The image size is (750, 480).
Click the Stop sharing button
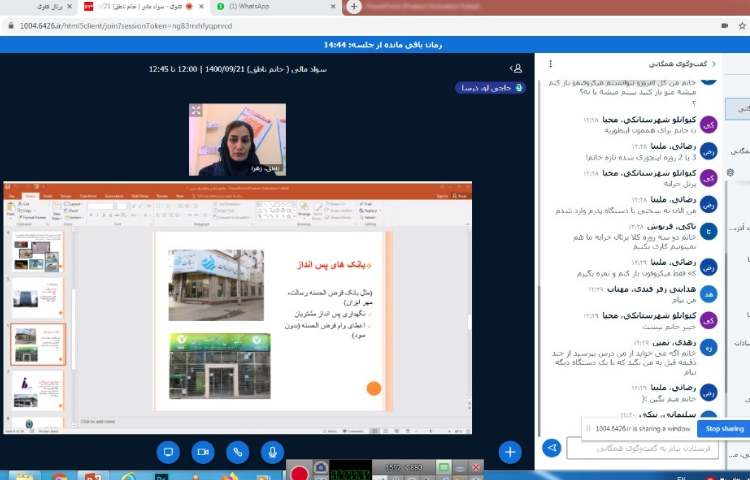tap(724, 428)
